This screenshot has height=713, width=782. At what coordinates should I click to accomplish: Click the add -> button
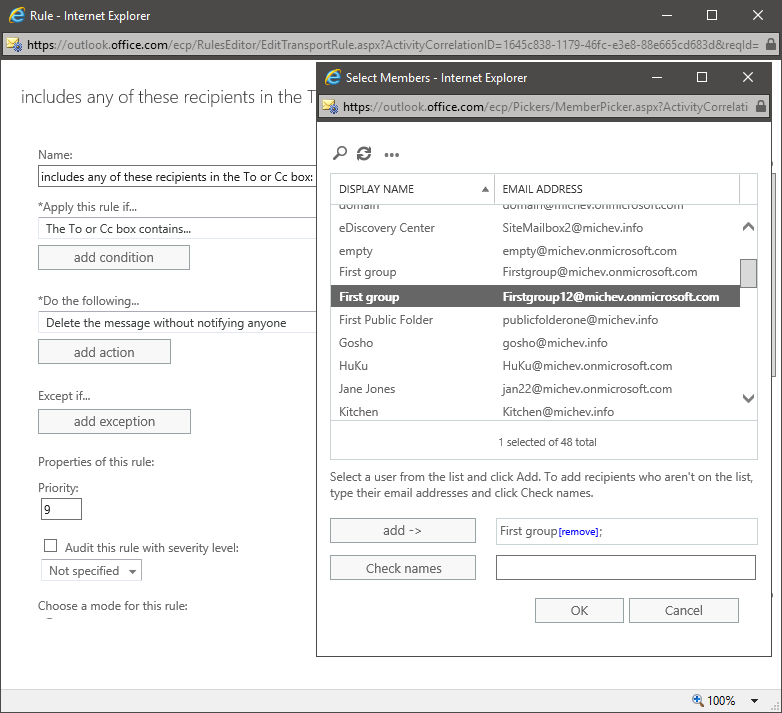(403, 531)
